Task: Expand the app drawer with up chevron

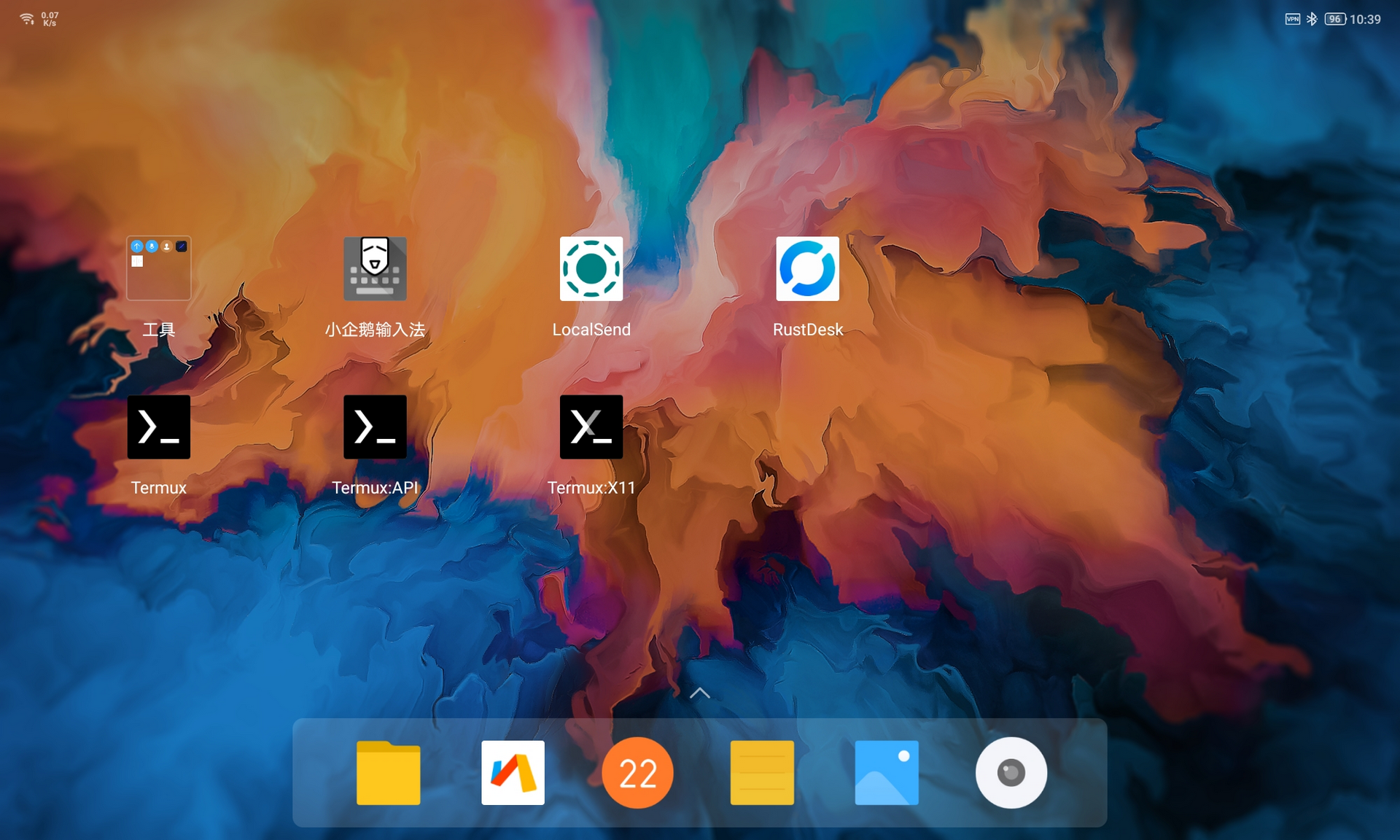Action: (699, 693)
